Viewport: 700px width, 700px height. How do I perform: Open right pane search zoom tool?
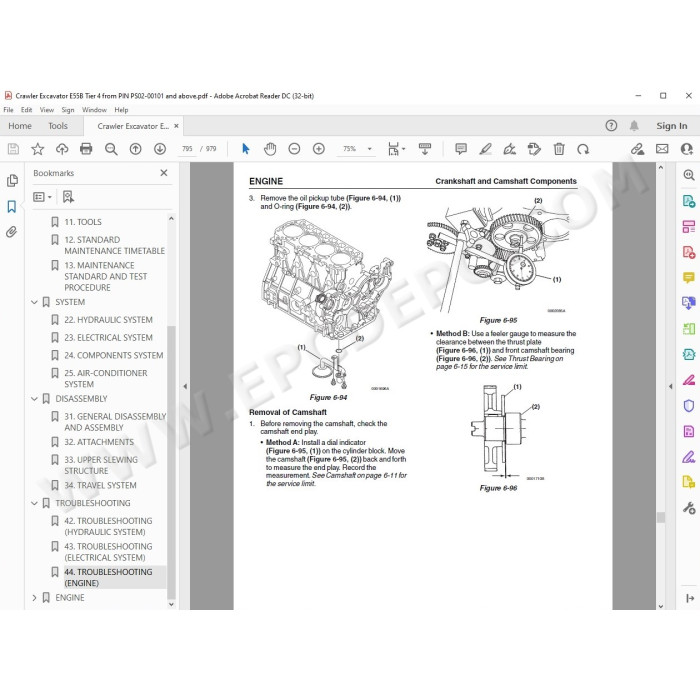(x=689, y=175)
